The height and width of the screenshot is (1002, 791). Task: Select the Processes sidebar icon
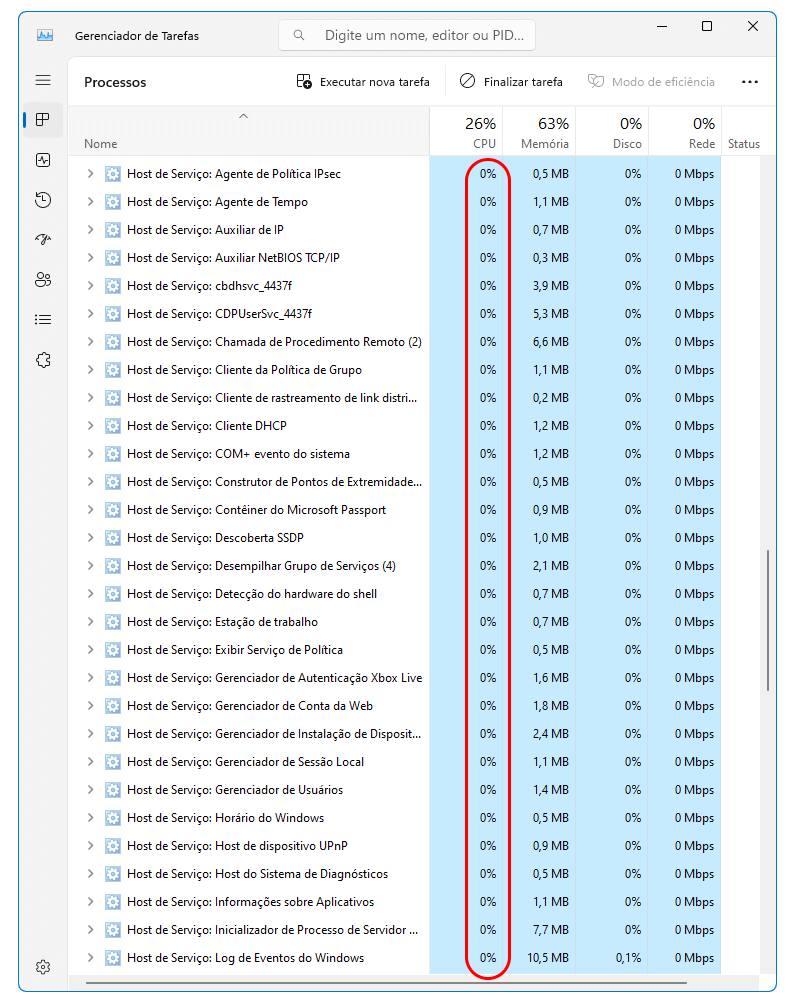[x=43, y=119]
